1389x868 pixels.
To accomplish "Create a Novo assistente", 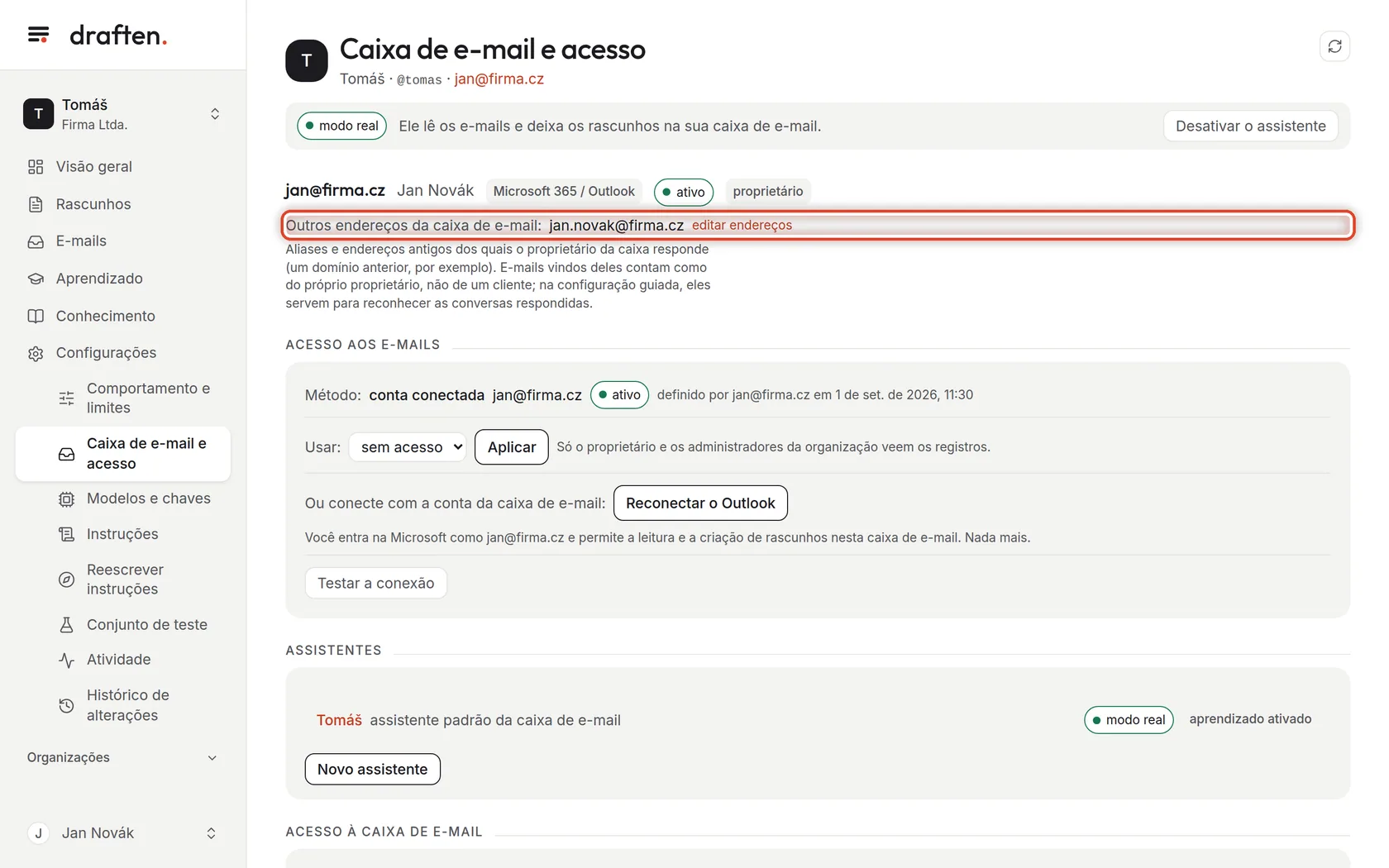I will point(373,770).
